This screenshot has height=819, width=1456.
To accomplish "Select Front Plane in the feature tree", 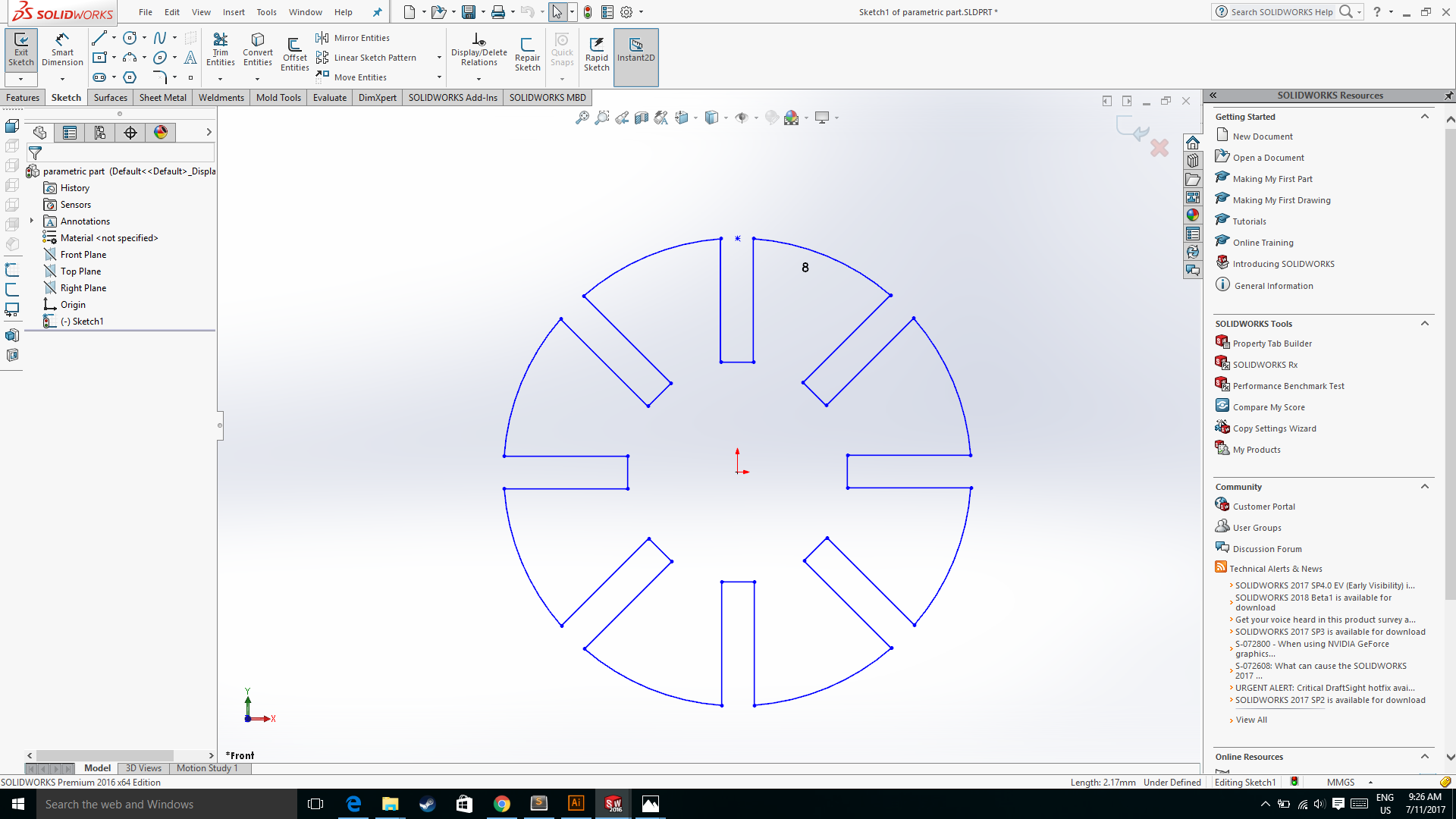I will 83,255.
